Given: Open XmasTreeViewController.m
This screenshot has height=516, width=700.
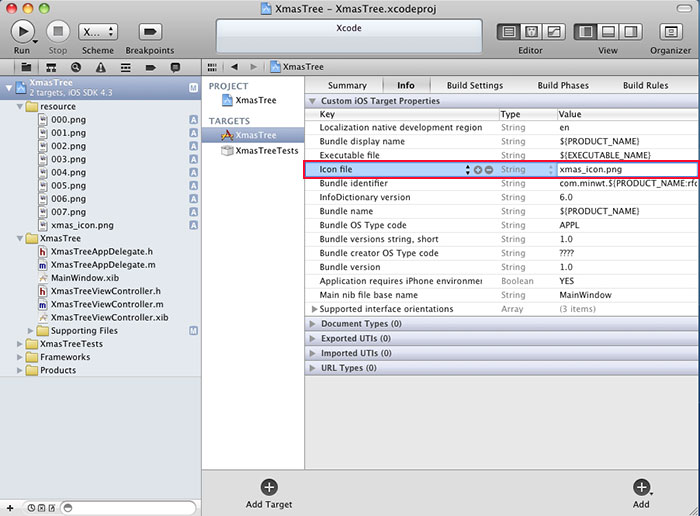Looking at the screenshot, I should [107, 304].
